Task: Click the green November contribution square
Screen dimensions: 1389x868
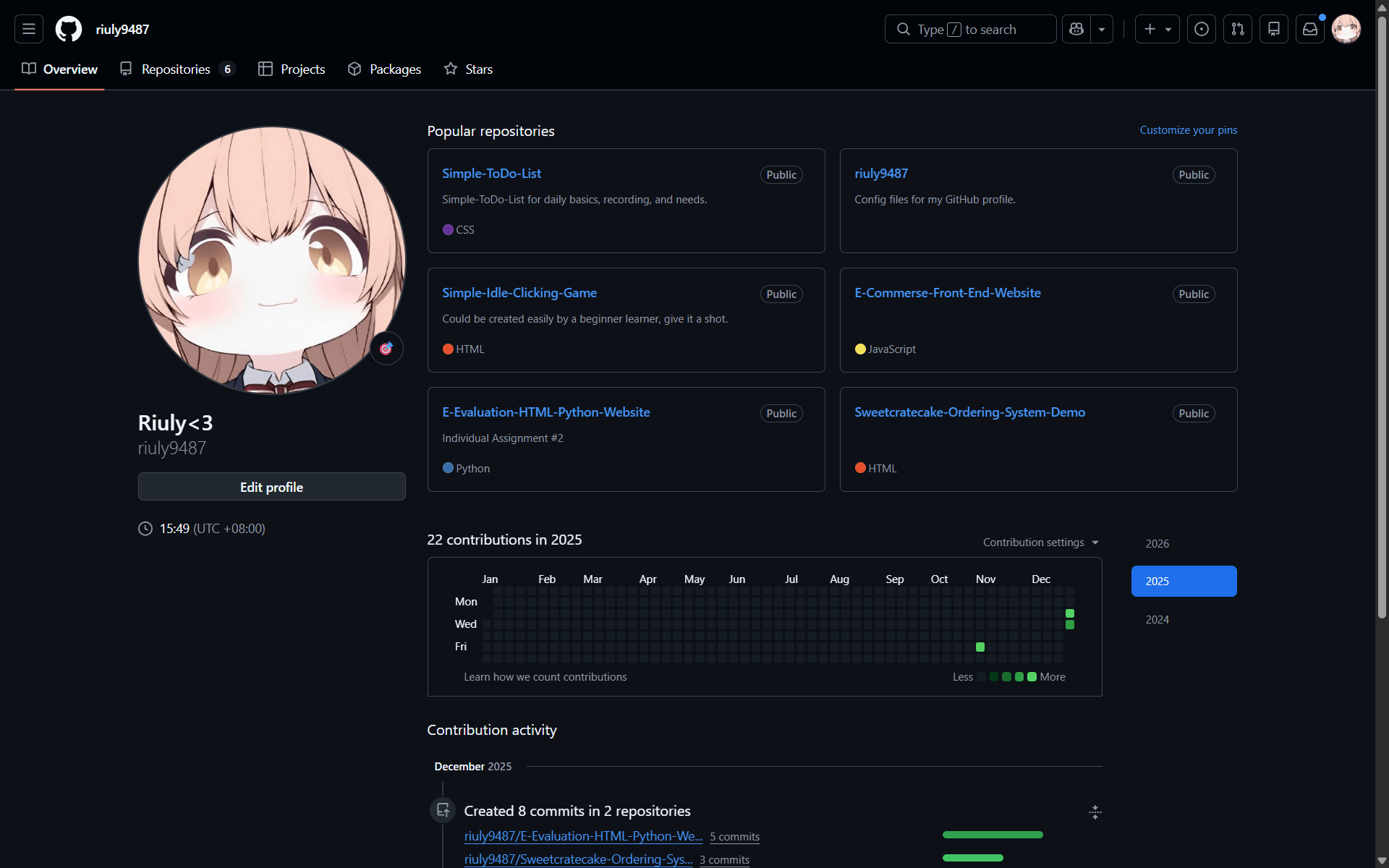Action: tap(980, 647)
